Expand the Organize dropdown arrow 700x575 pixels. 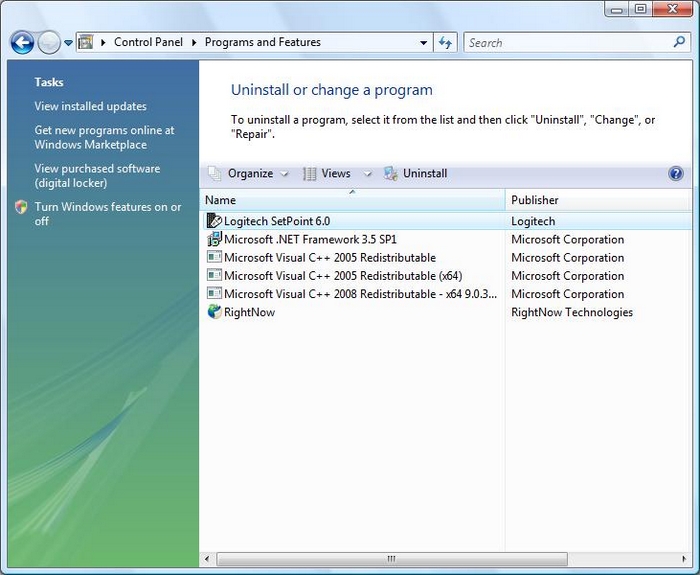tap(284, 174)
